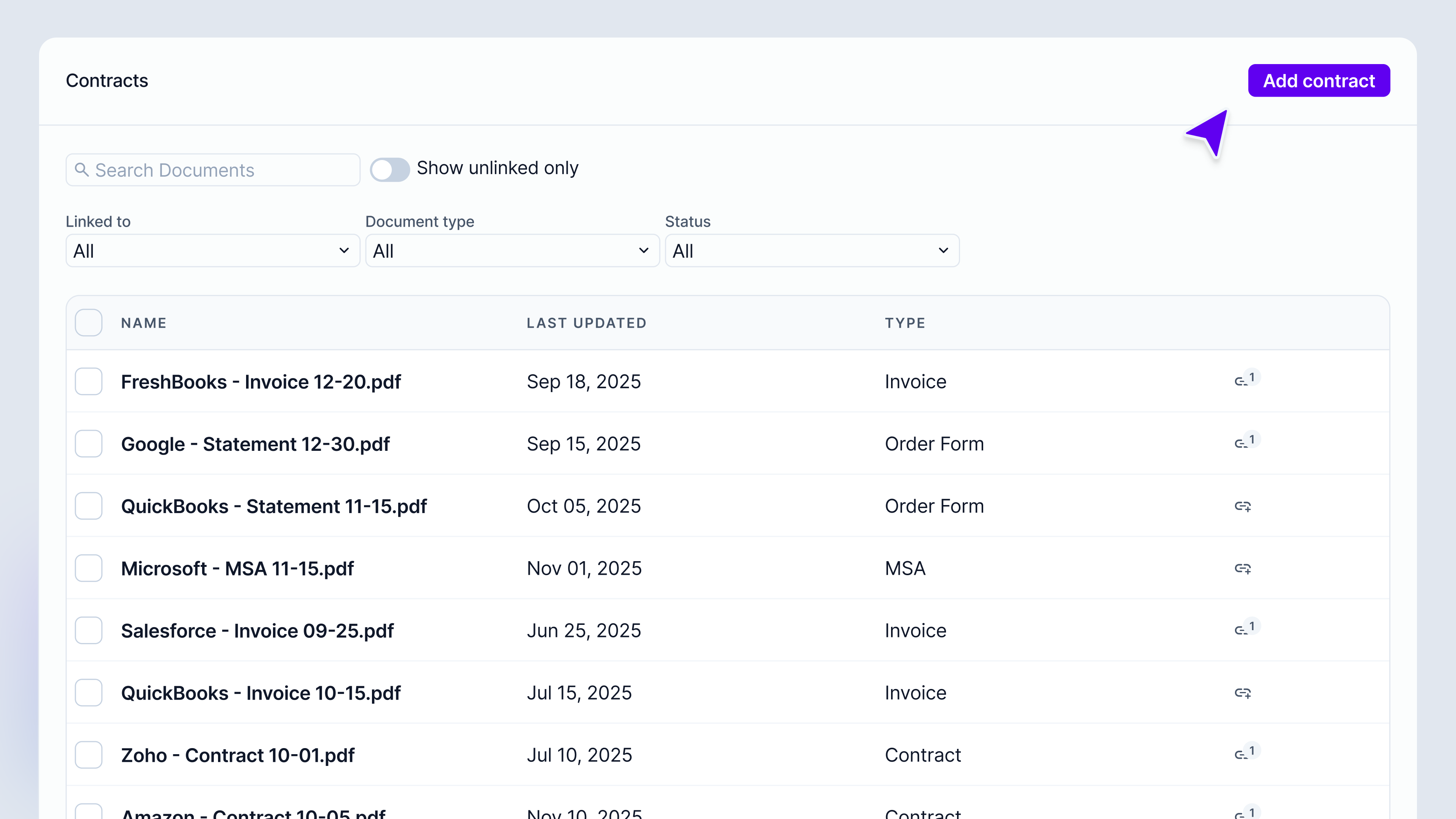Click add-link icon for QuickBooks Invoice 10-15.pdf
The image size is (1456, 819).
tap(1243, 692)
